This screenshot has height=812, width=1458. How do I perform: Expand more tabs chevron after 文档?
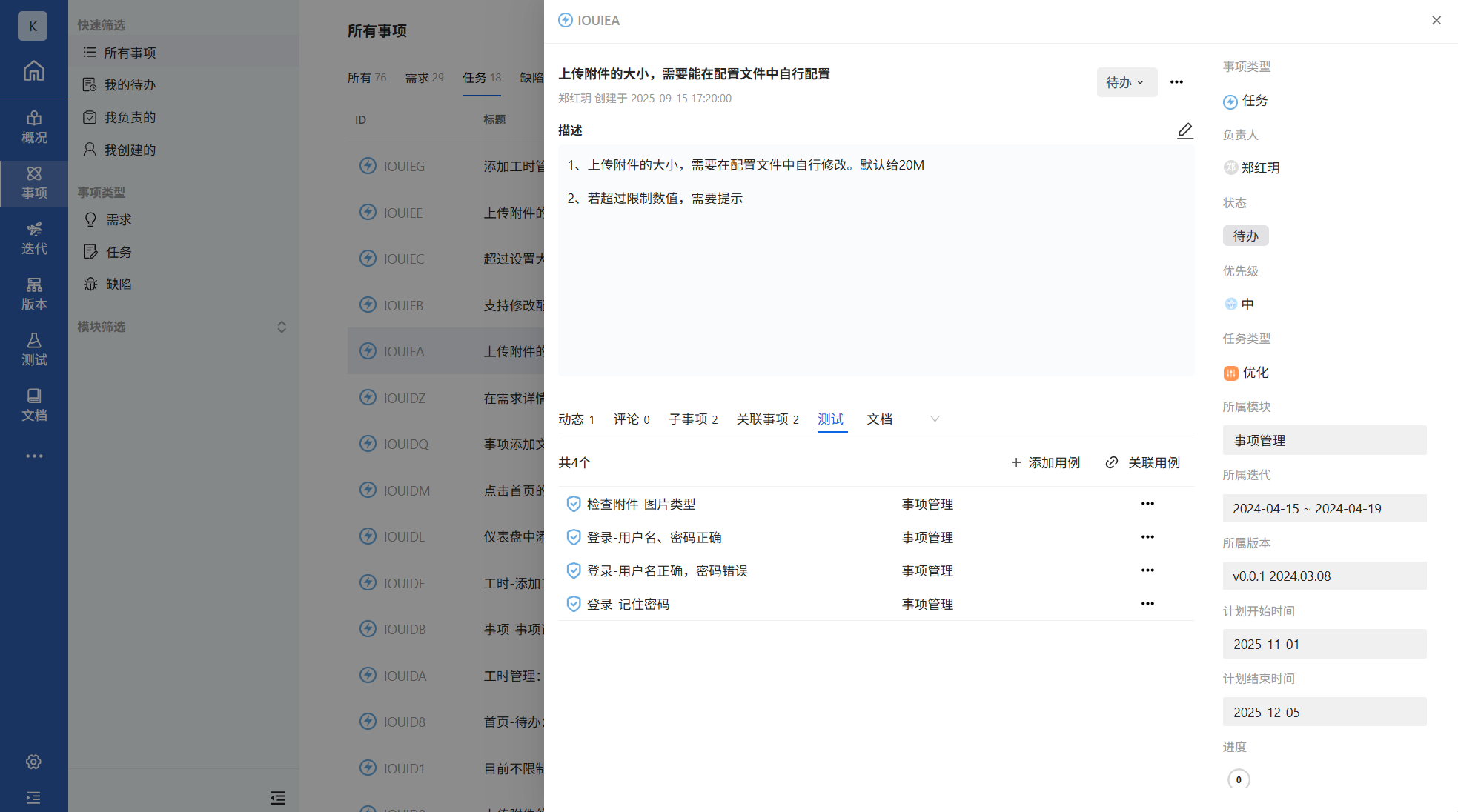(x=934, y=419)
